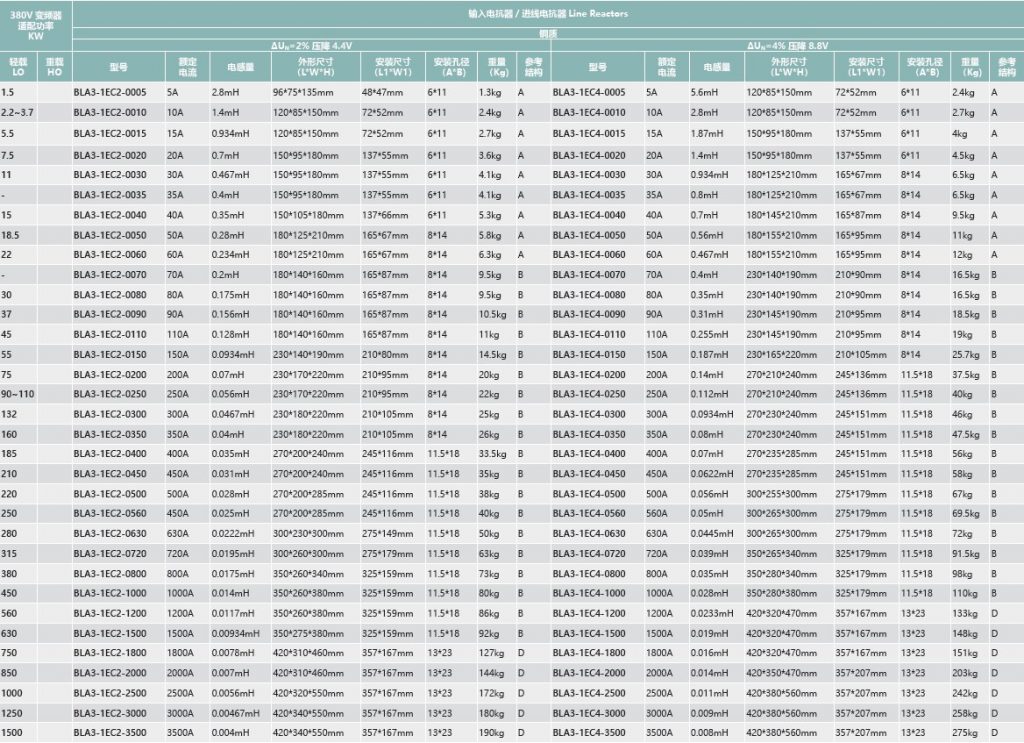Select model BLA3-1EC4-0200

[x=588, y=375]
